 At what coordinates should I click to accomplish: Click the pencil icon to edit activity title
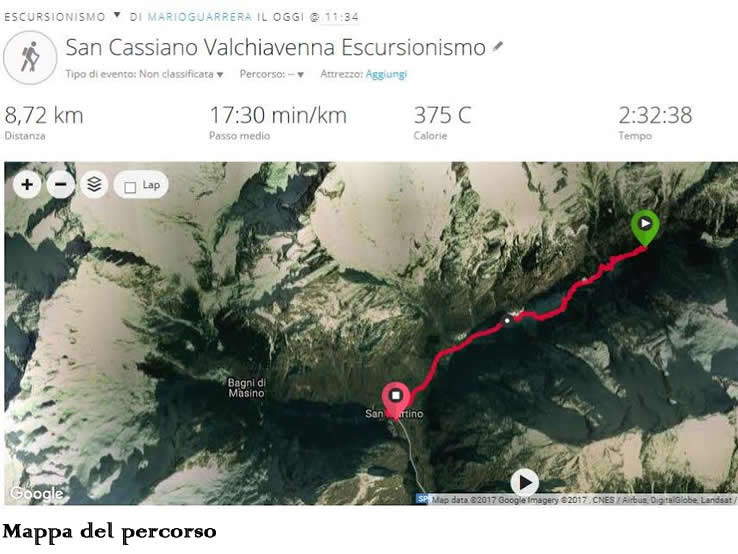pyautogui.click(x=497, y=47)
